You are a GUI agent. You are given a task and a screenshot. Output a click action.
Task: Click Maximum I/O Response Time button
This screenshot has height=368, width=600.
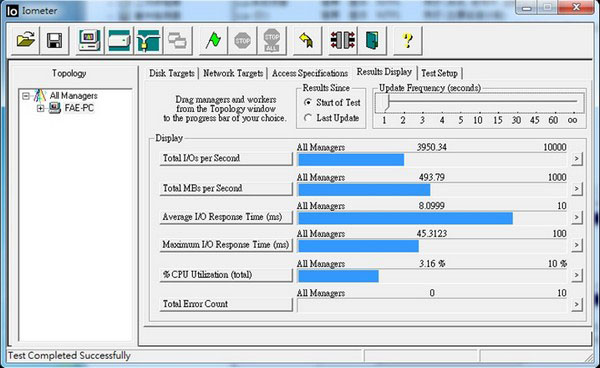point(226,244)
